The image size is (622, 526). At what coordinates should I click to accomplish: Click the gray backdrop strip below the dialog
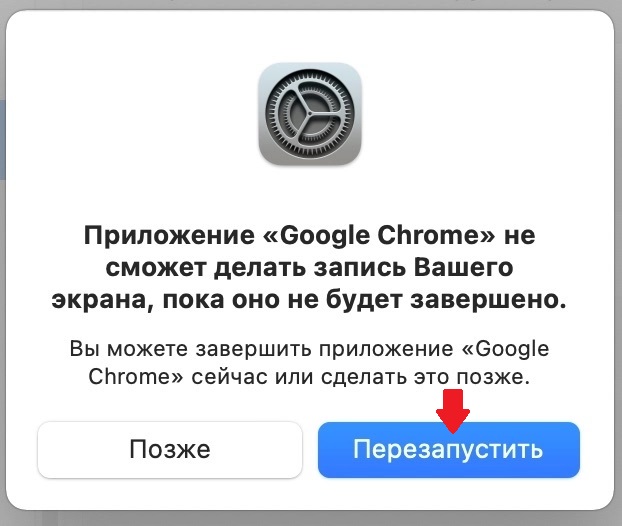click(x=311, y=519)
